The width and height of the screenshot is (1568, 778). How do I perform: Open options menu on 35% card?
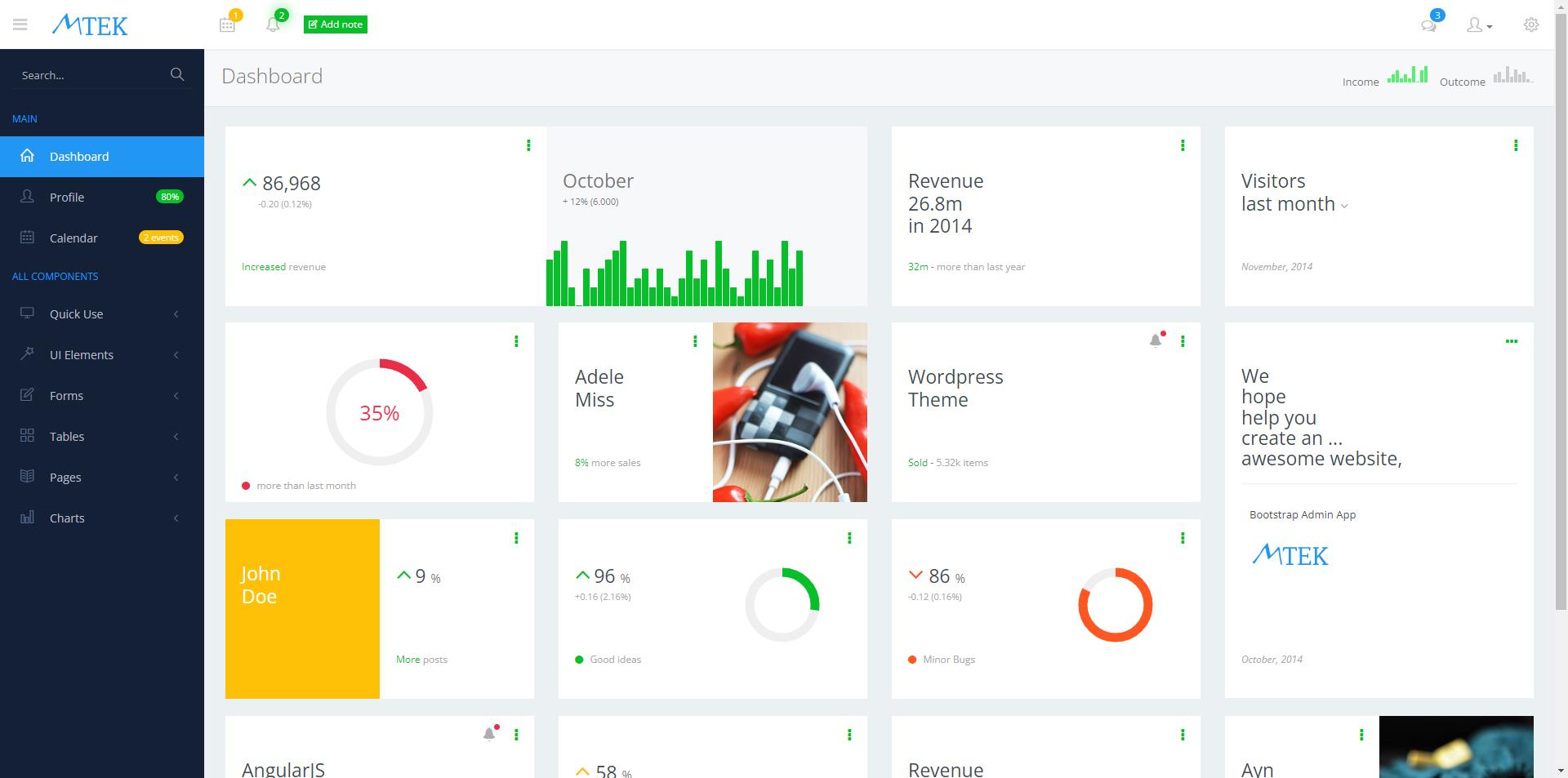tap(516, 341)
